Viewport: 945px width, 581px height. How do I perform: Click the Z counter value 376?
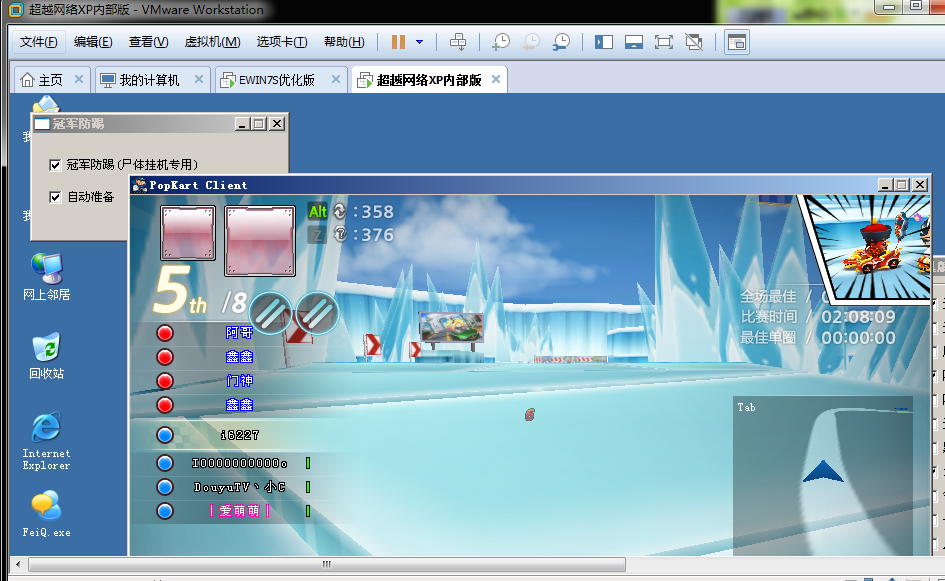[377, 234]
